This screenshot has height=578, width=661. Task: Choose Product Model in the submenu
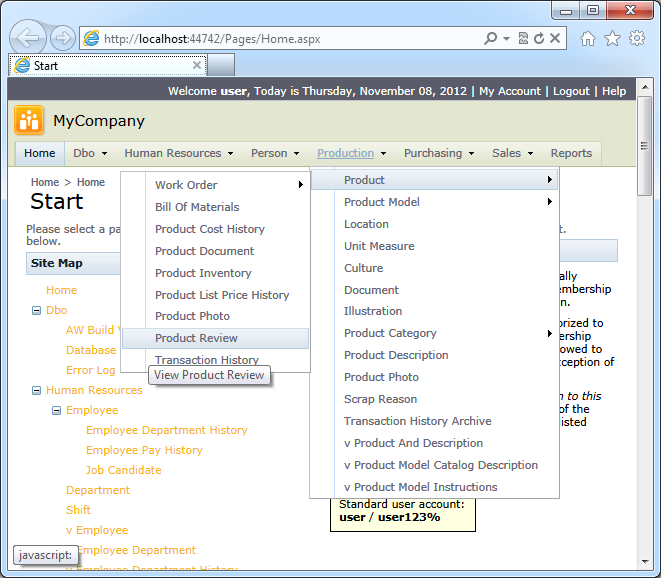click(x=381, y=202)
